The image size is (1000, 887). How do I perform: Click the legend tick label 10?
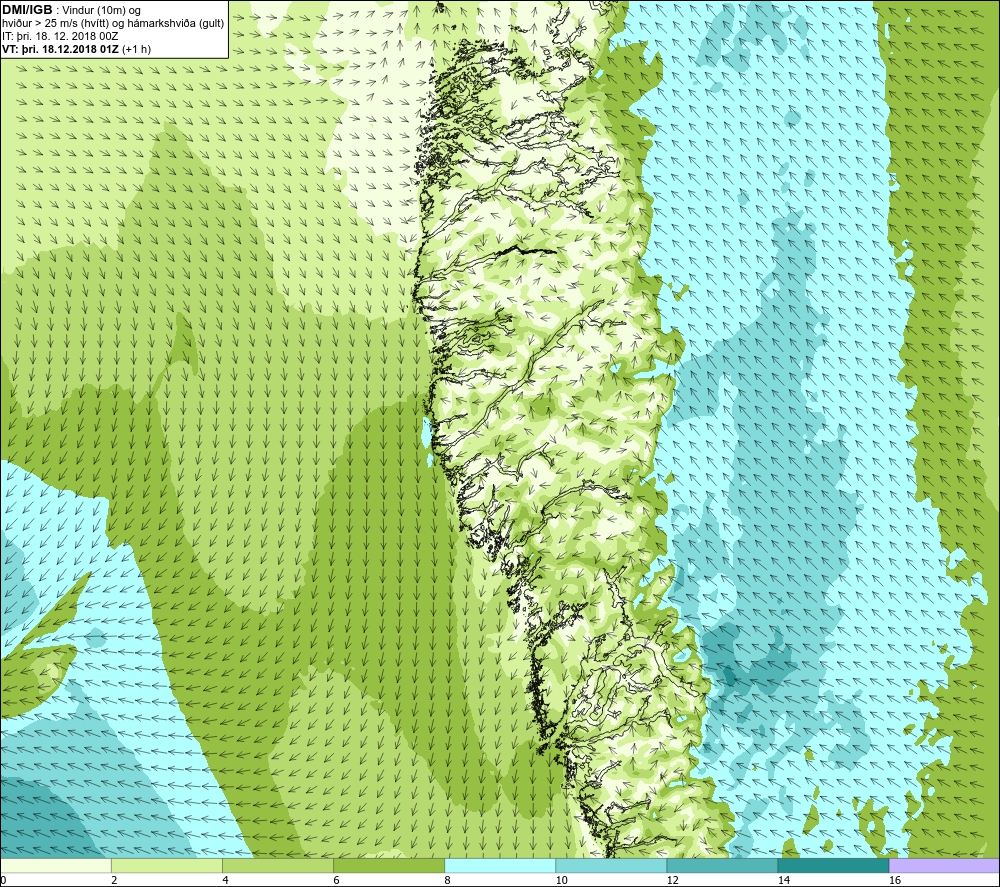pos(561,881)
